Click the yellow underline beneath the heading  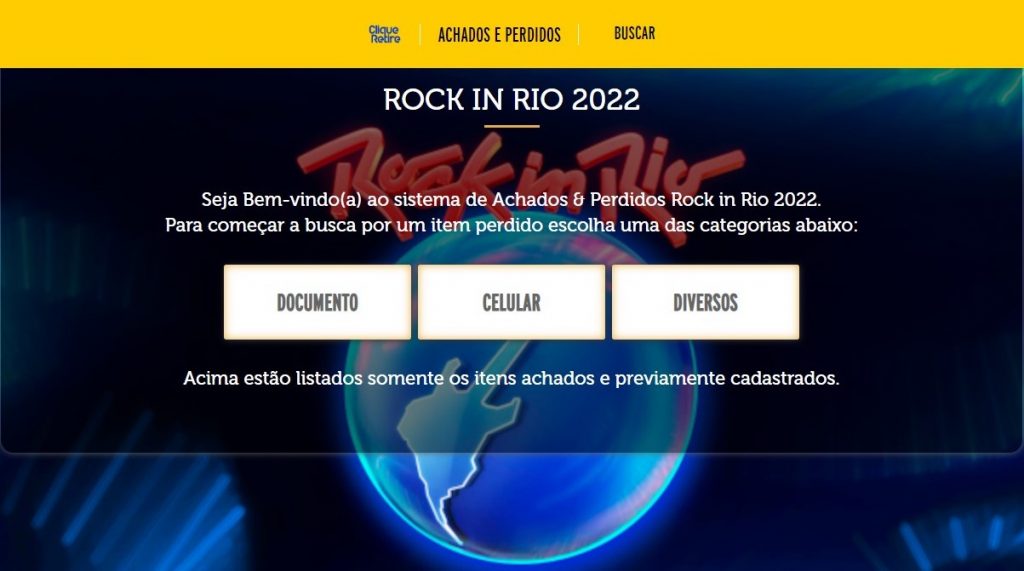coord(511,126)
